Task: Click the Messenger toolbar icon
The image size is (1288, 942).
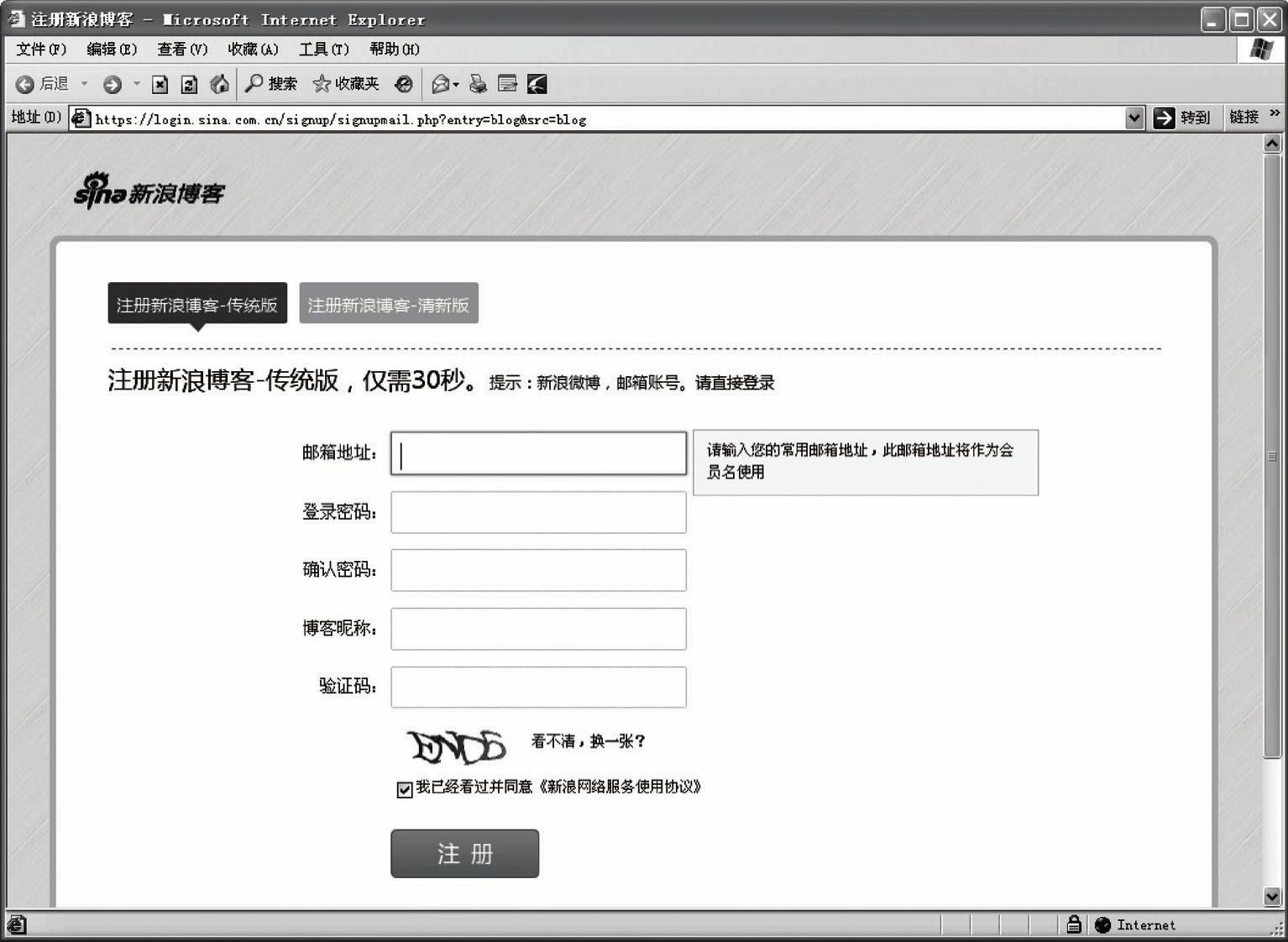Action: pos(537,84)
